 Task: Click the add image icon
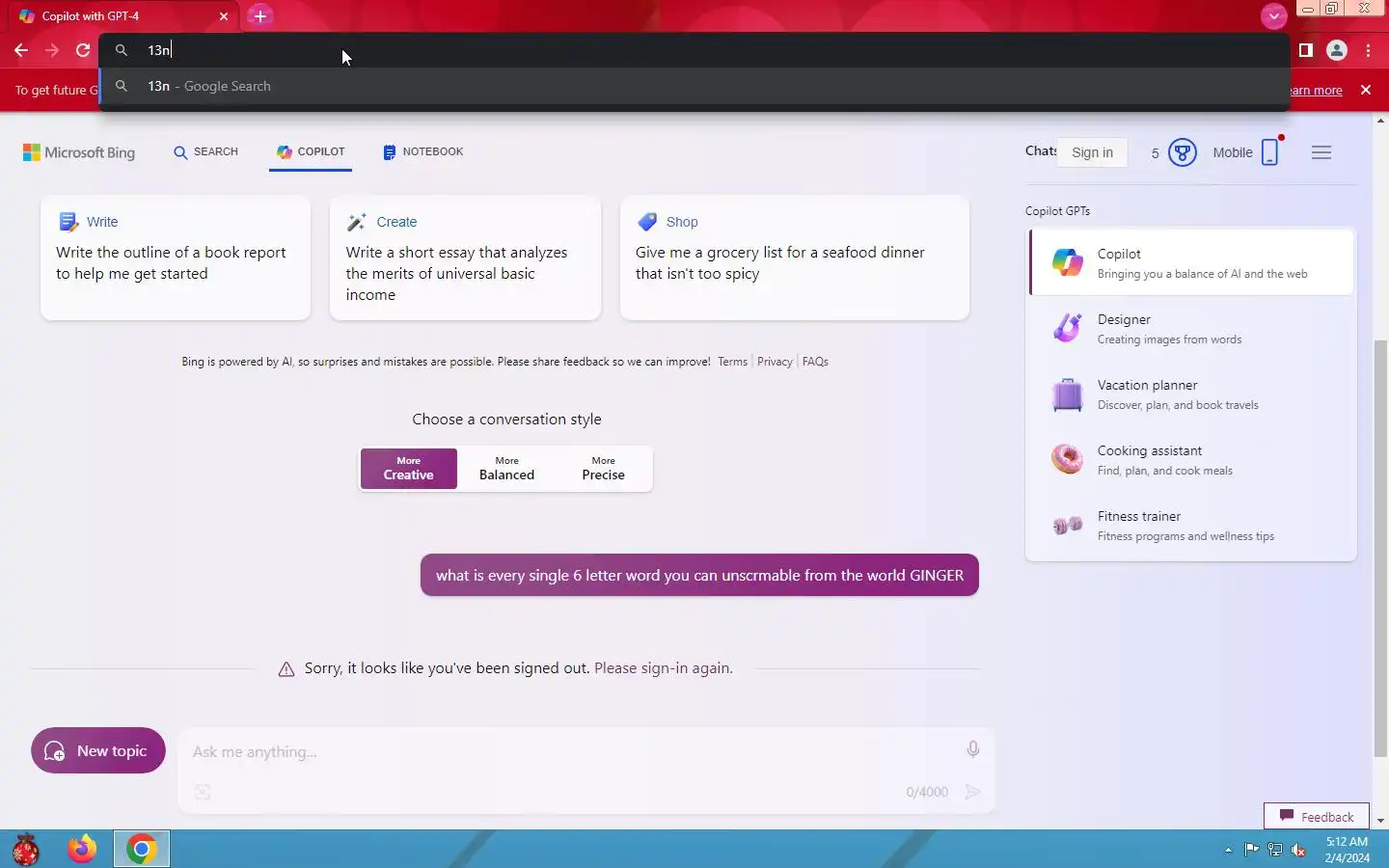click(203, 792)
